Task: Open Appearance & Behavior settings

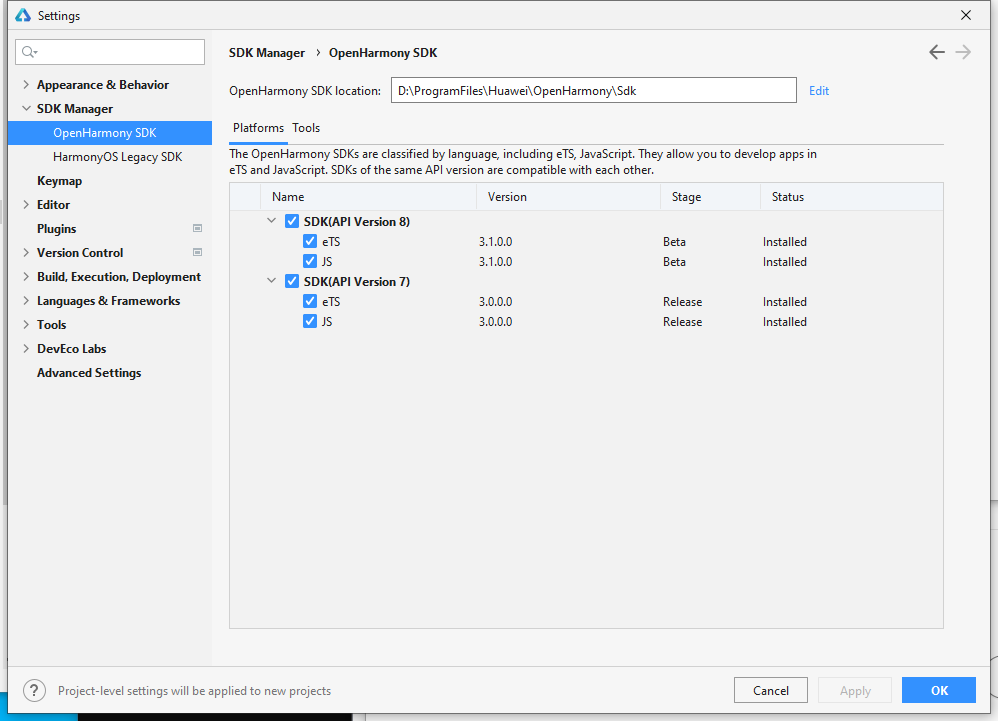Action: [103, 85]
